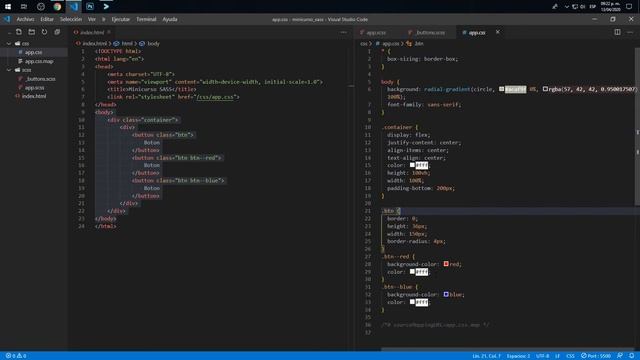The width and height of the screenshot is (640, 360).
Task: Click the white color swatch in .btn--red
Action: point(412,271)
